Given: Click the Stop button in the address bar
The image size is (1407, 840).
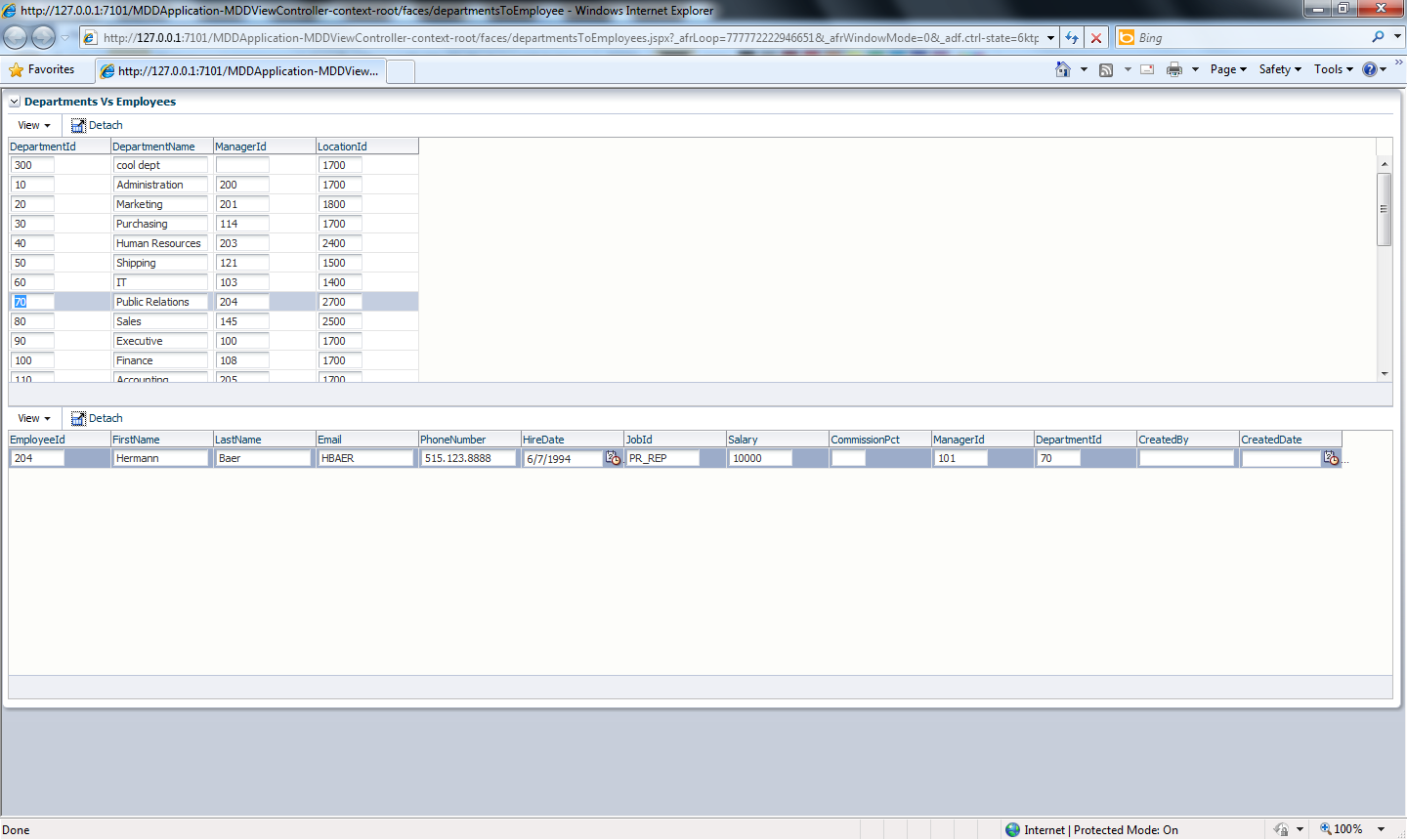Looking at the screenshot, I should point(1094,37).
